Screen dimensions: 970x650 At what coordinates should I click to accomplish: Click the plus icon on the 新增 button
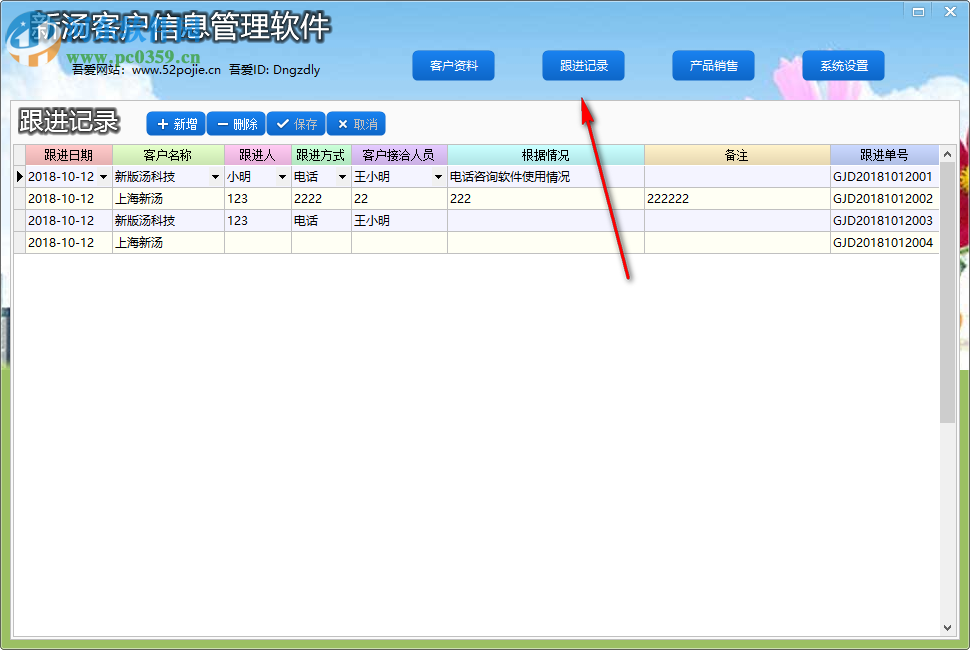click(x=163, y=123)
